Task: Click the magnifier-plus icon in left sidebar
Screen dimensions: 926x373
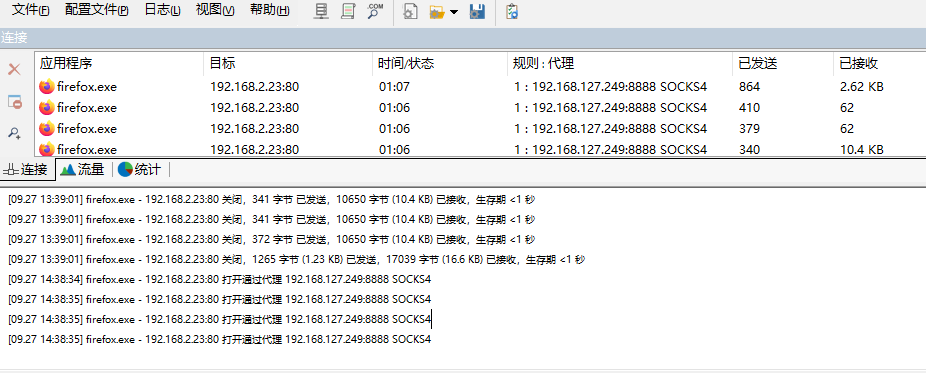Action: (14, 133)
